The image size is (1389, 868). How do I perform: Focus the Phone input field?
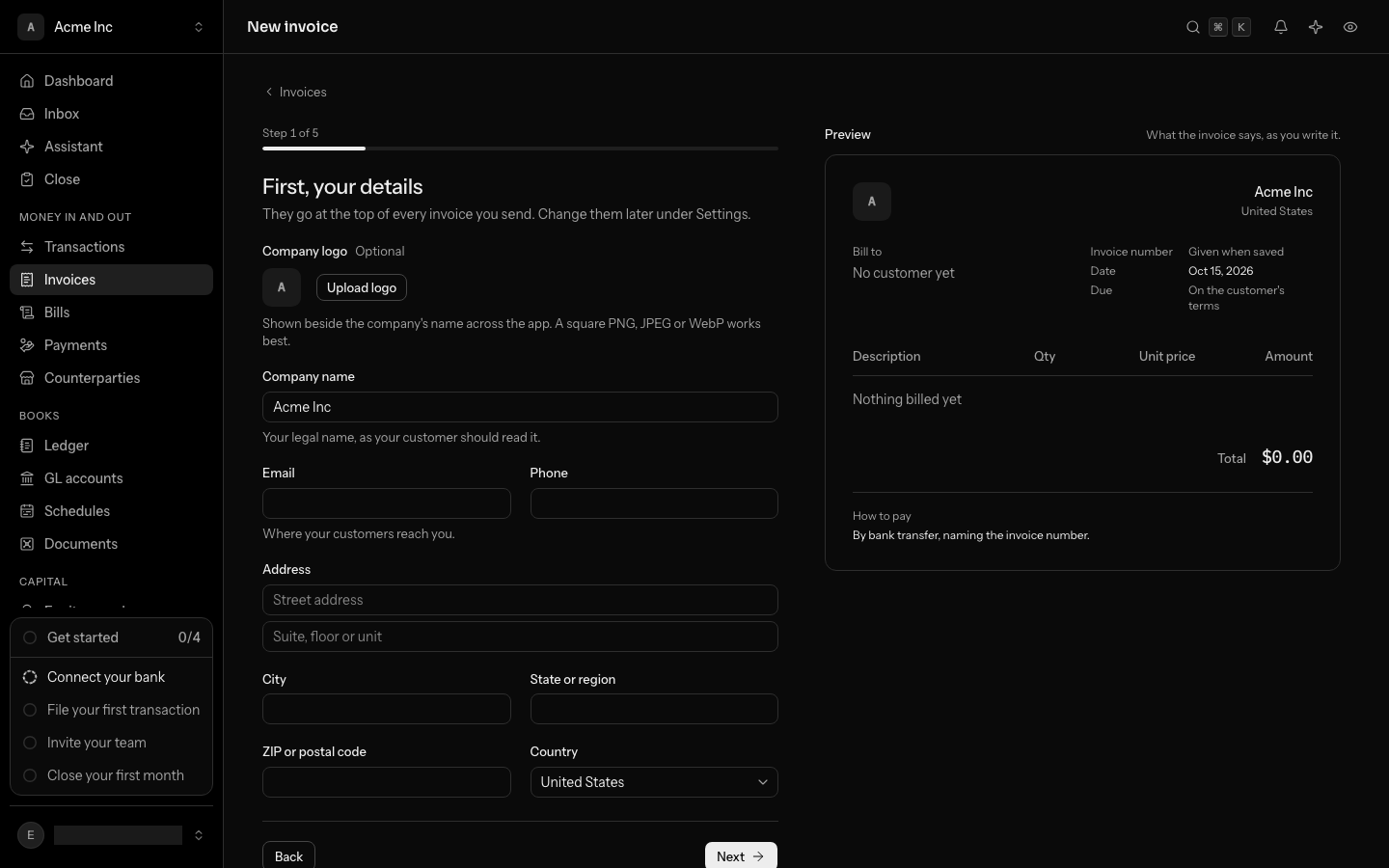tap(654, 503)
